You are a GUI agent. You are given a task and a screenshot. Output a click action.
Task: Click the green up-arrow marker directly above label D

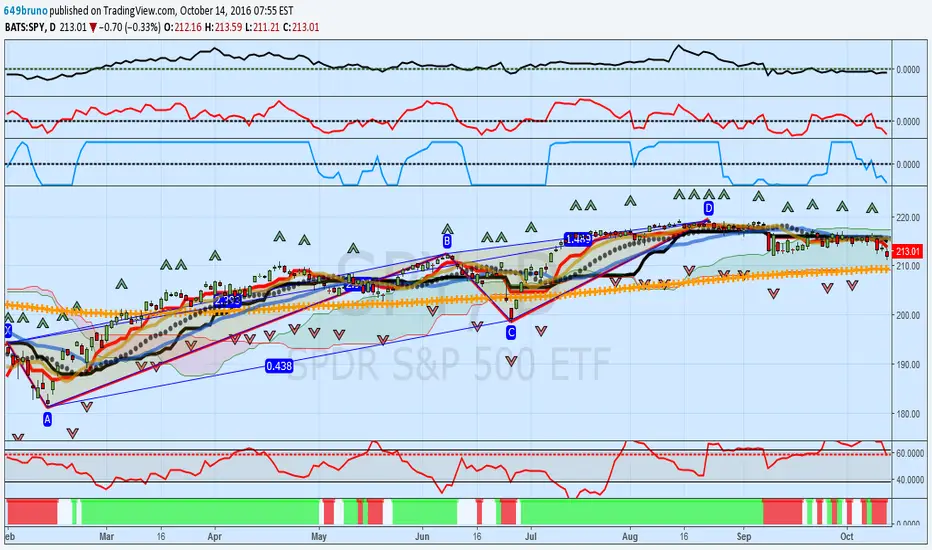(709, 194)
